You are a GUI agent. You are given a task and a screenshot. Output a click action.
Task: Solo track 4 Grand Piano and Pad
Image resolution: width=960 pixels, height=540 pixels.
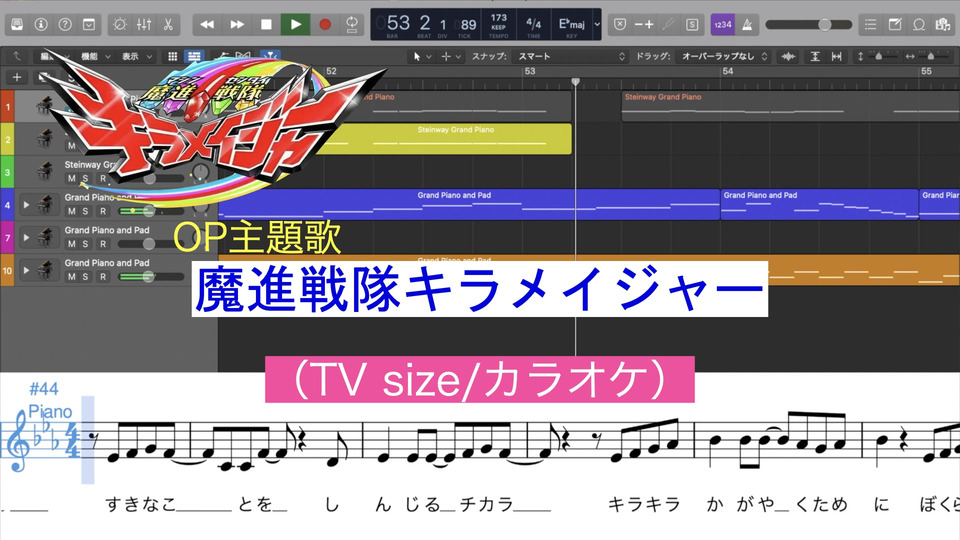pos(86,211)
